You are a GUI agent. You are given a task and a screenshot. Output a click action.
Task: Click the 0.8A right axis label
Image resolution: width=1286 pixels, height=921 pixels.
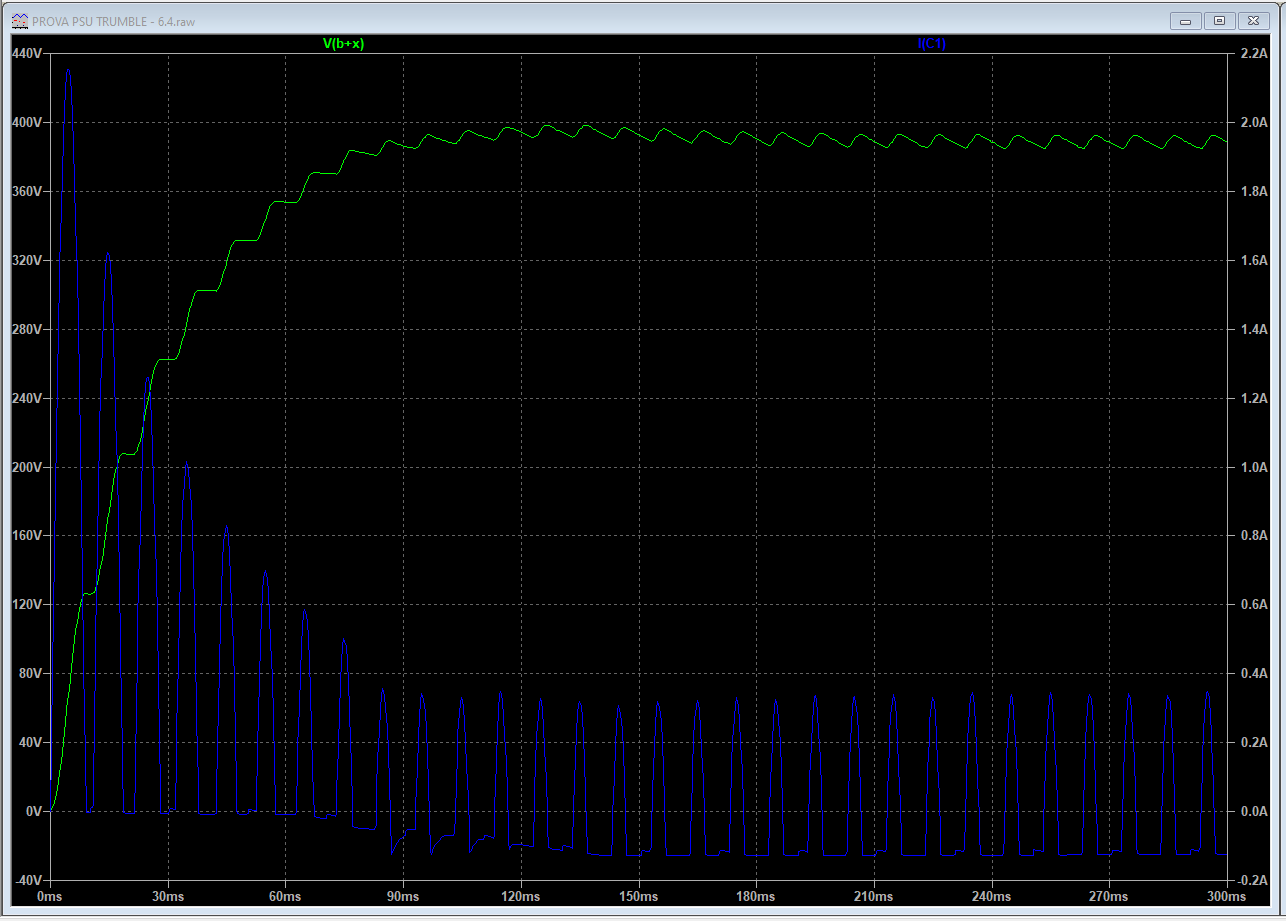point(1253,536)
